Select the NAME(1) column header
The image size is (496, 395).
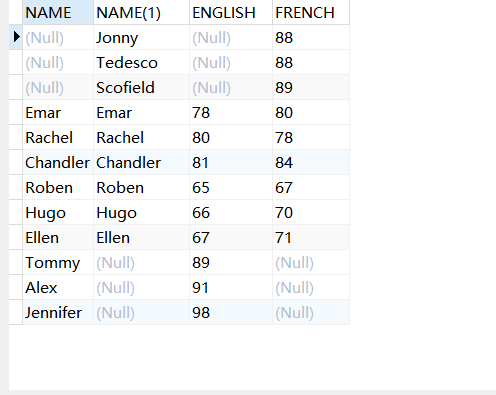point(142,12)
